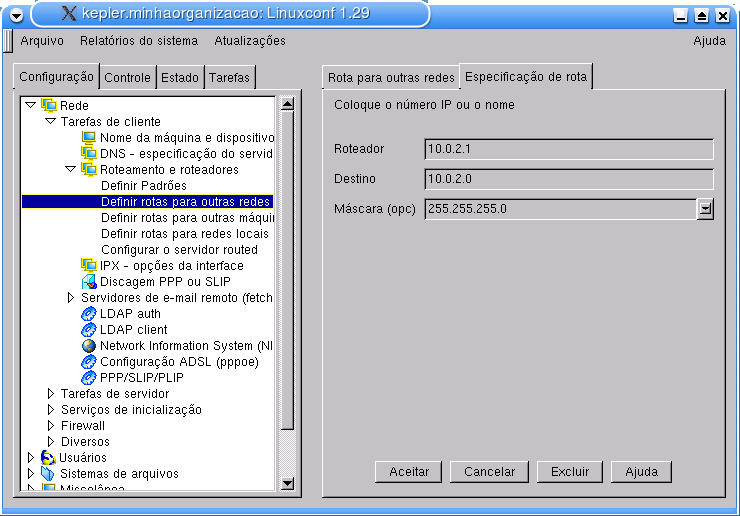The width and height of the screenshot is (740, 516).
Task: Expand the Tarefas de servidor node
Action: click(x=50, y=393)
